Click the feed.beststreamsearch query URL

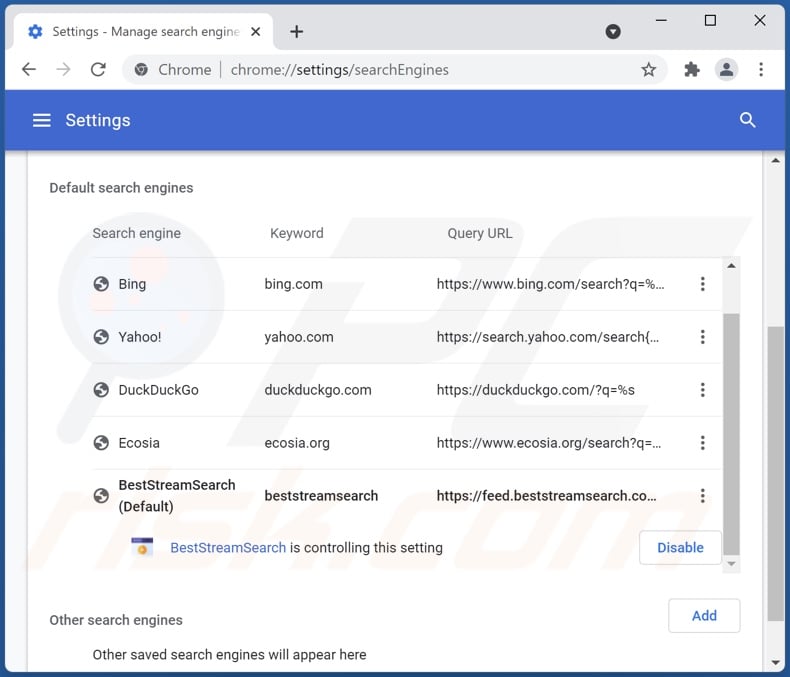point(546,496)
